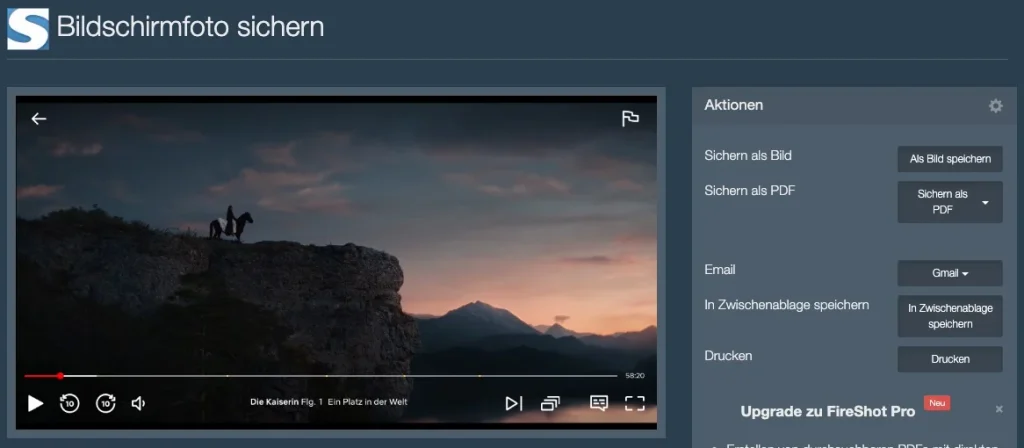Viewport: 1024px width, 448px height.
Task: Click the In Zwischenablage speichern button
Action: coord(950,316)
